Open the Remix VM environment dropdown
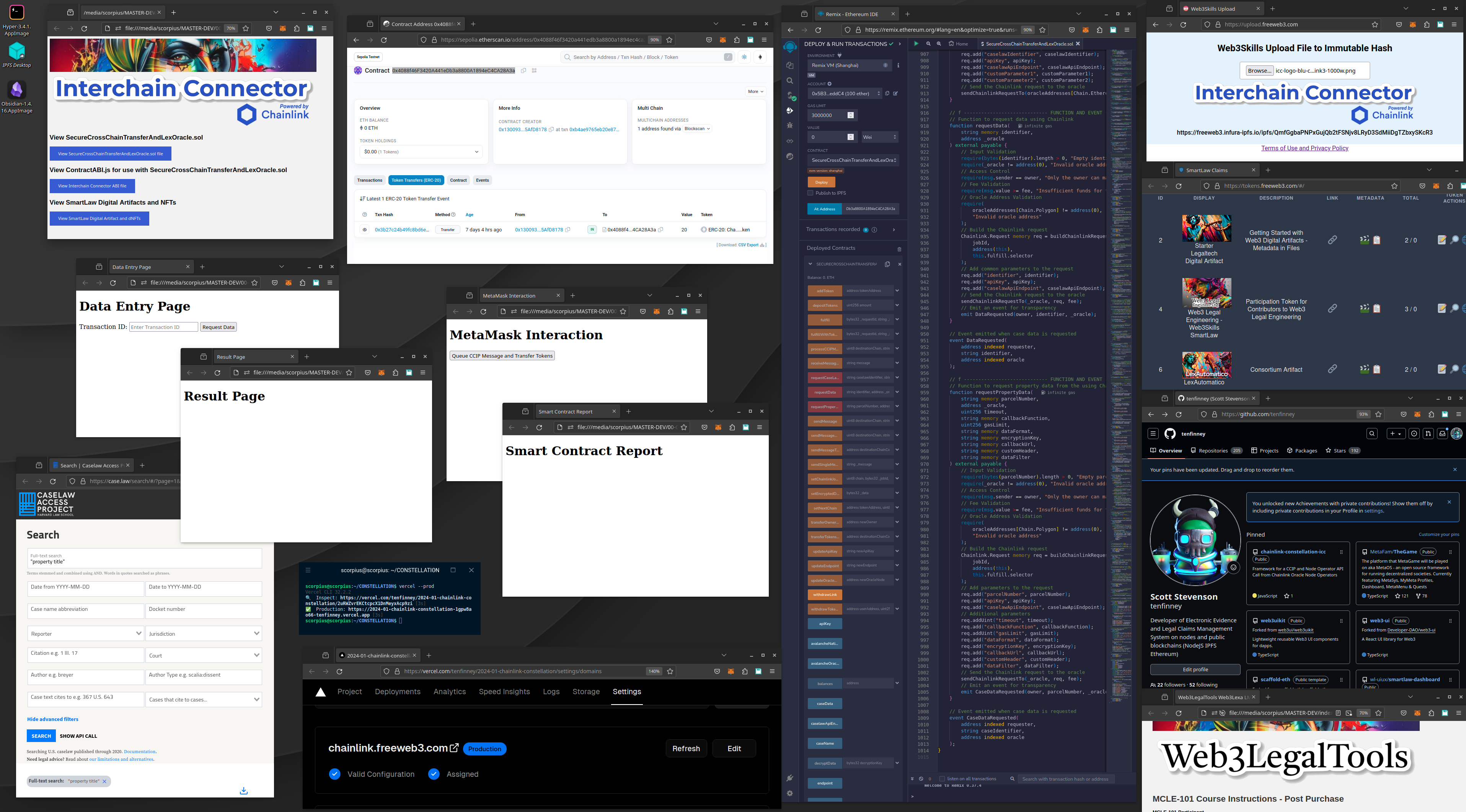The image size is (1466, 812). (849, 65)
